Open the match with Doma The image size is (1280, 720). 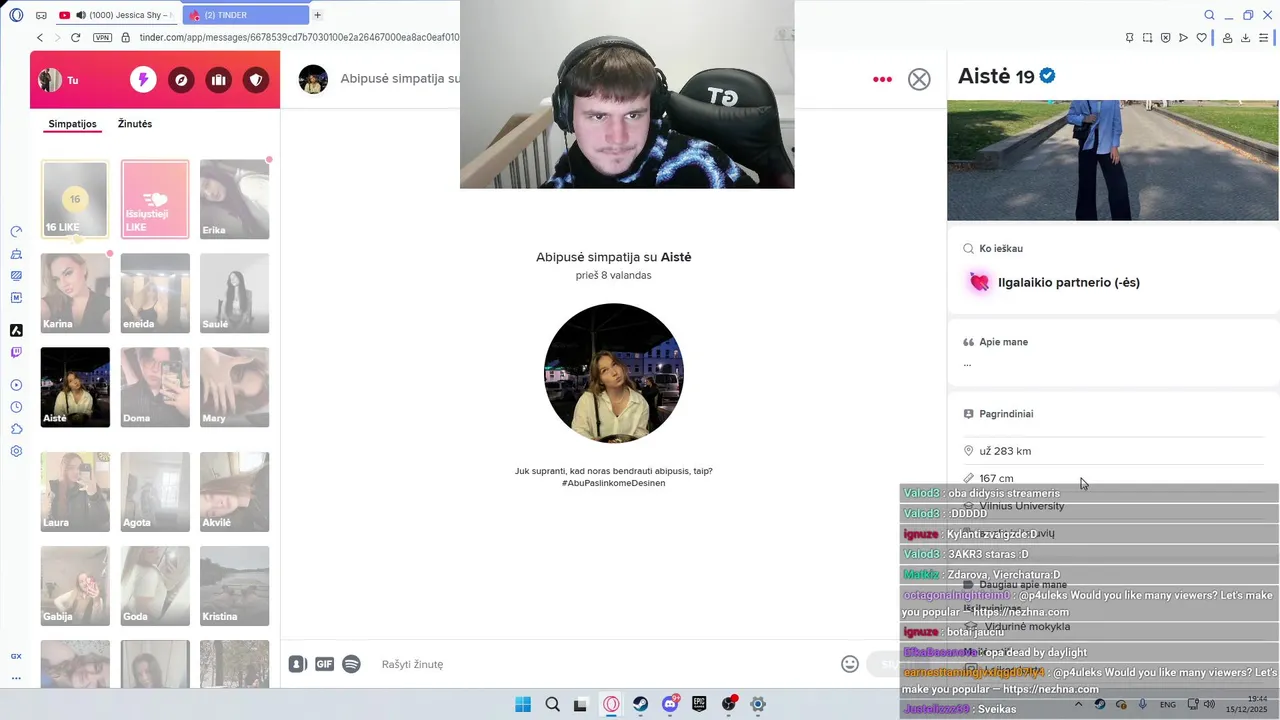[155, 387]
